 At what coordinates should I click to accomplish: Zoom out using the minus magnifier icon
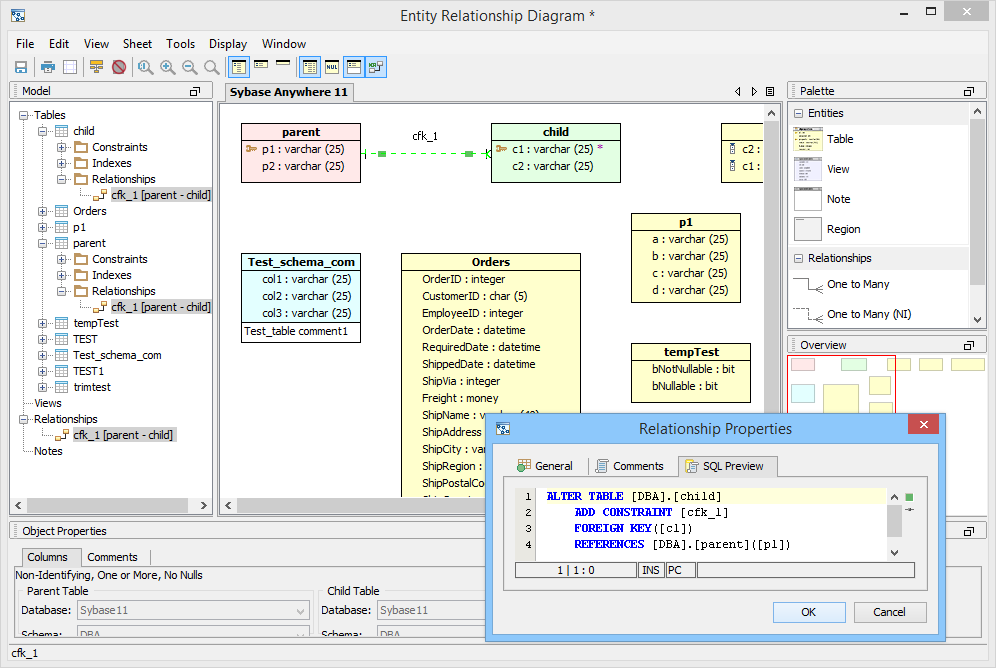point(189,67)
